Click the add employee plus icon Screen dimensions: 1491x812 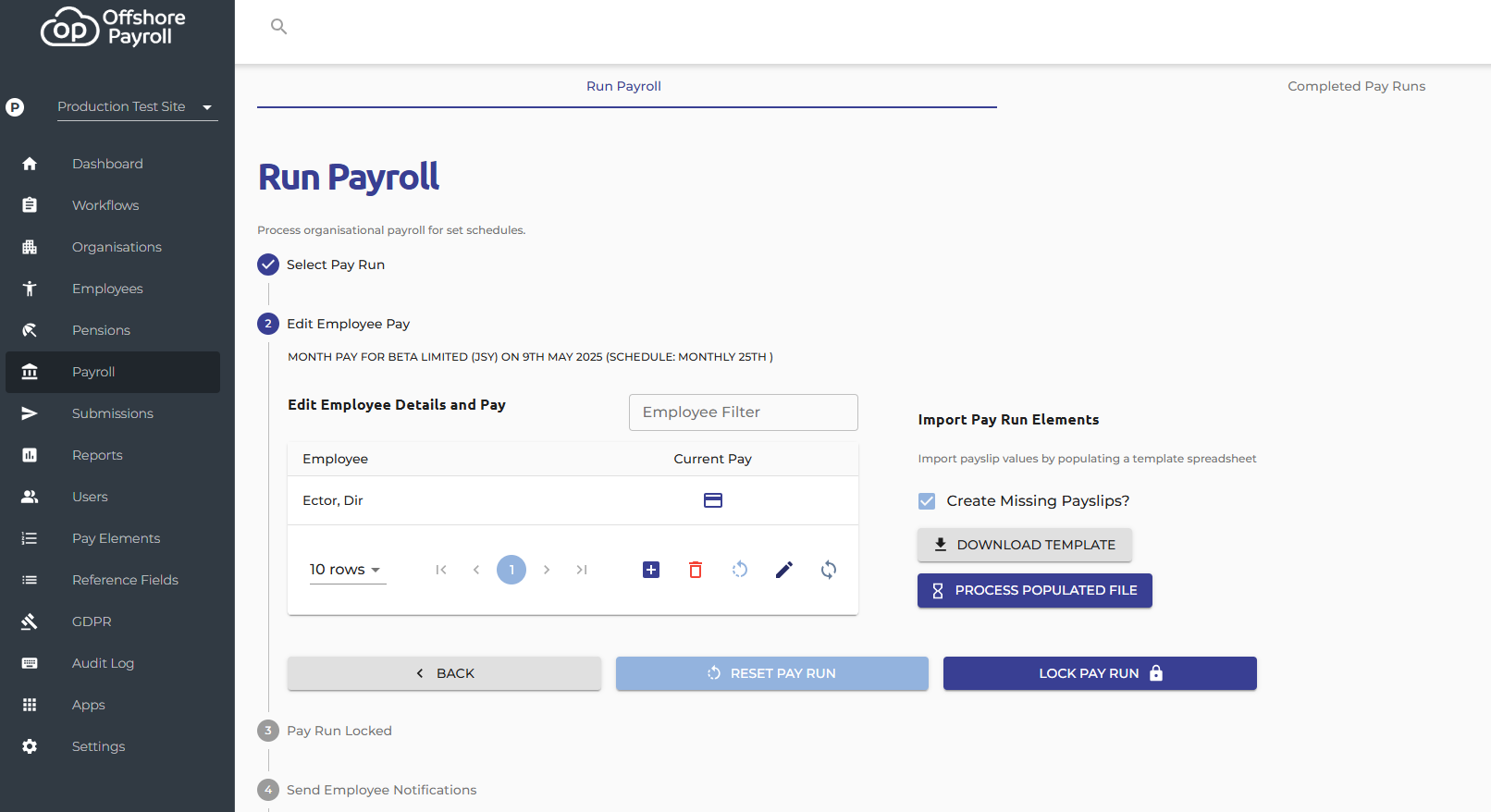pos(651,570)
